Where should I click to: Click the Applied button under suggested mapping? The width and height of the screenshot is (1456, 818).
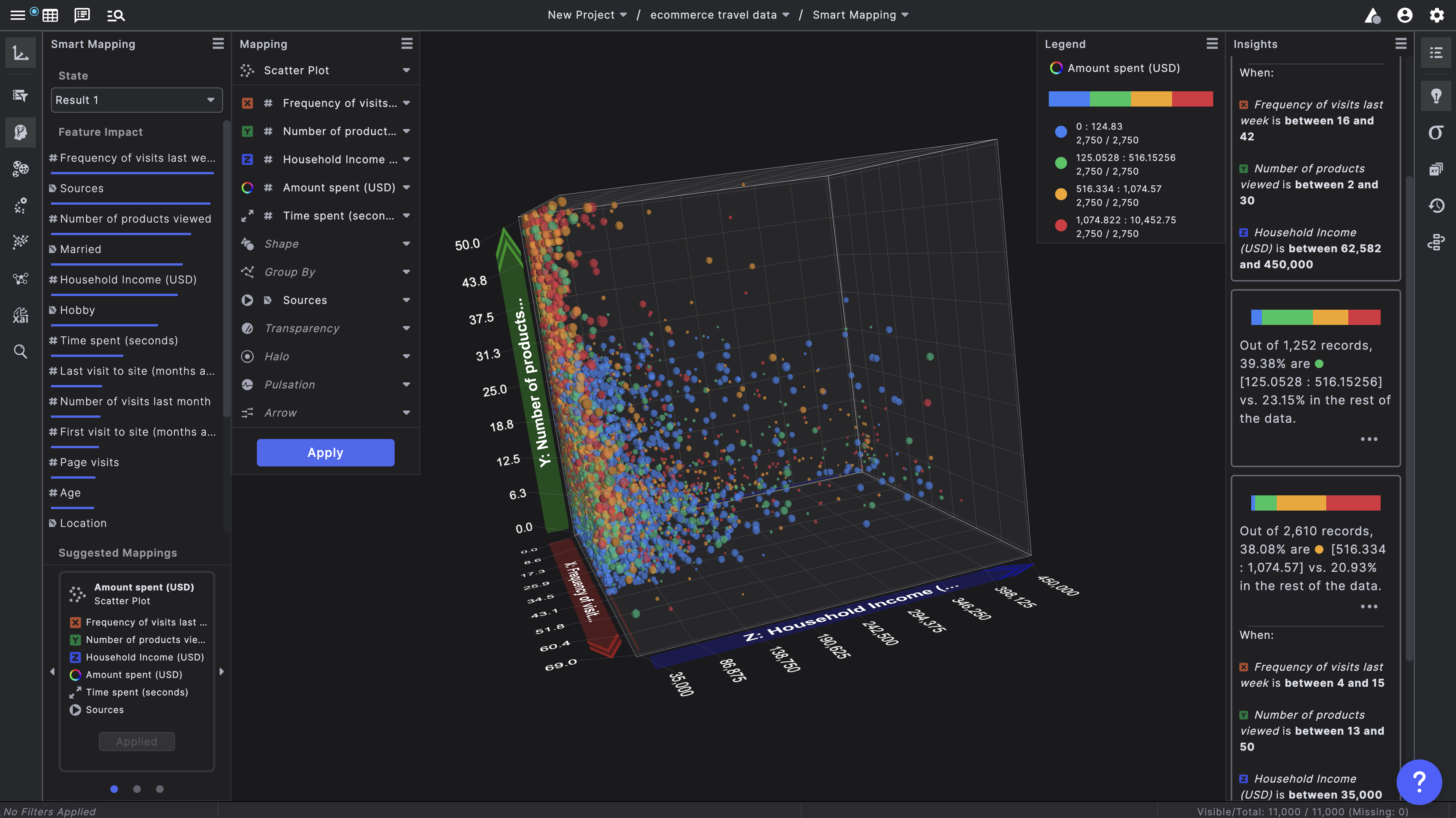pos(136,741)
